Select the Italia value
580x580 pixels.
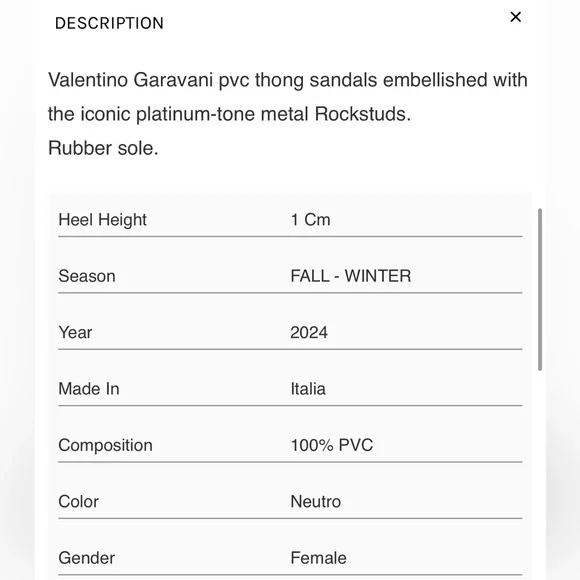[308, 389]
